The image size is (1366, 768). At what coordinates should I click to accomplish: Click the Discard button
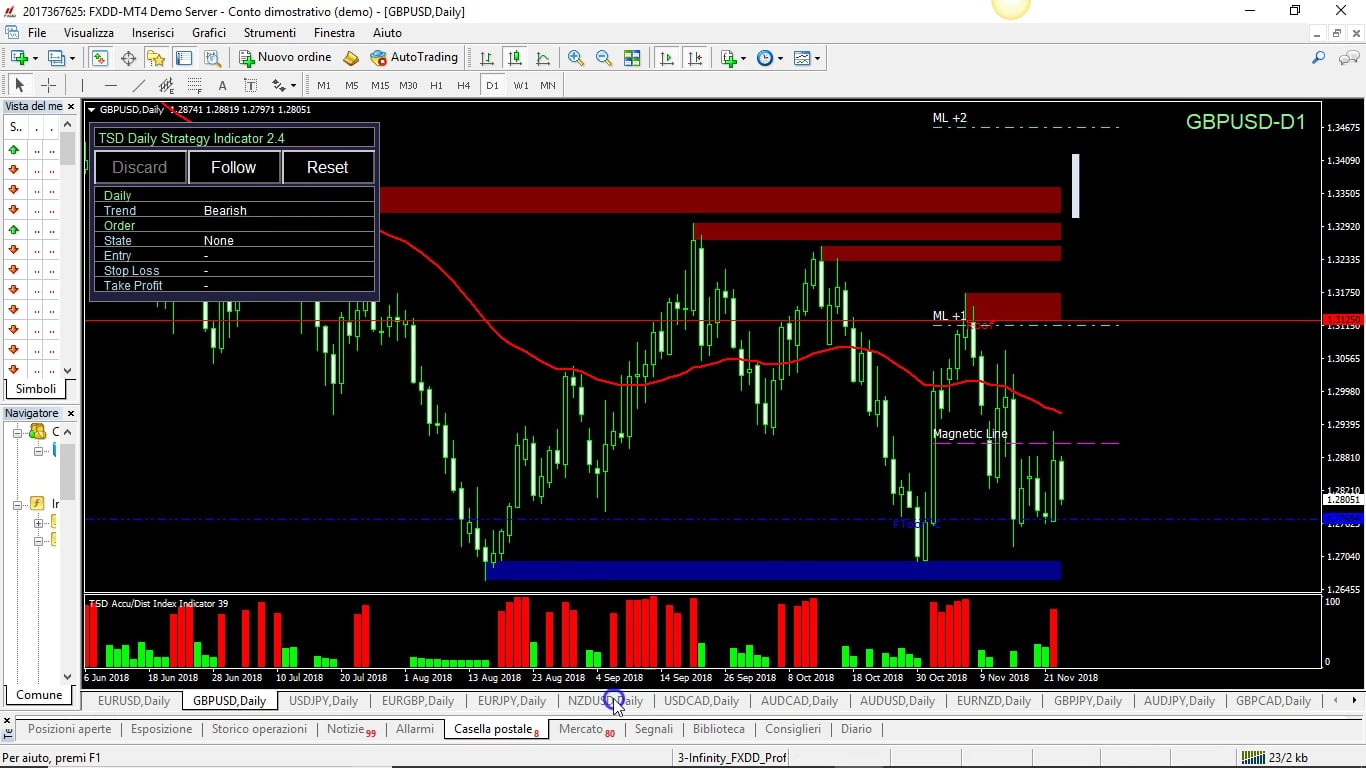click(x=139, y=167)
